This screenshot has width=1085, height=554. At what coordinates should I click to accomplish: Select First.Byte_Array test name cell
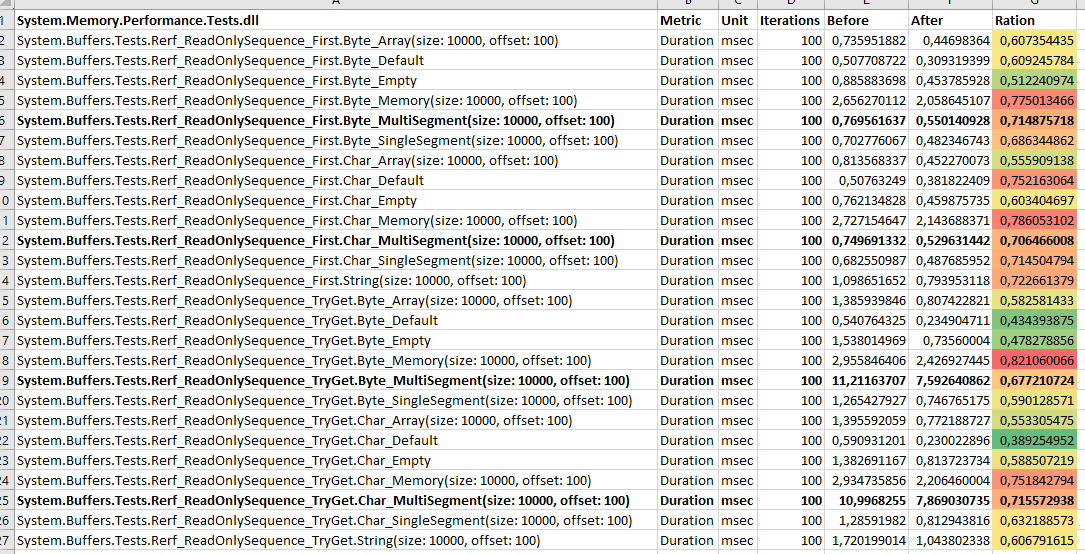pyautogui.click(x=336, y=40)
